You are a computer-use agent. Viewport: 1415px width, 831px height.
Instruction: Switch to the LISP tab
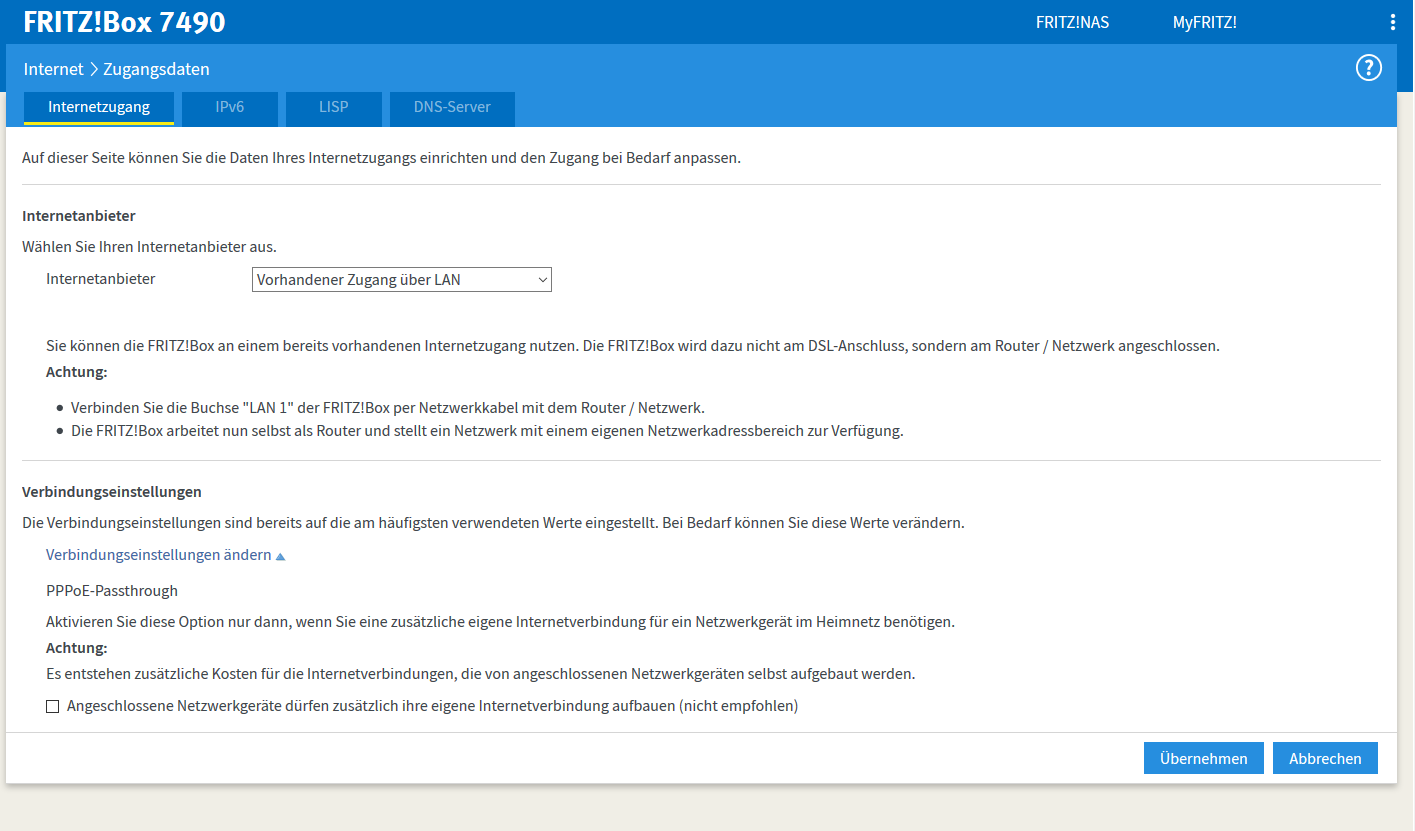[x=334, y=108]
